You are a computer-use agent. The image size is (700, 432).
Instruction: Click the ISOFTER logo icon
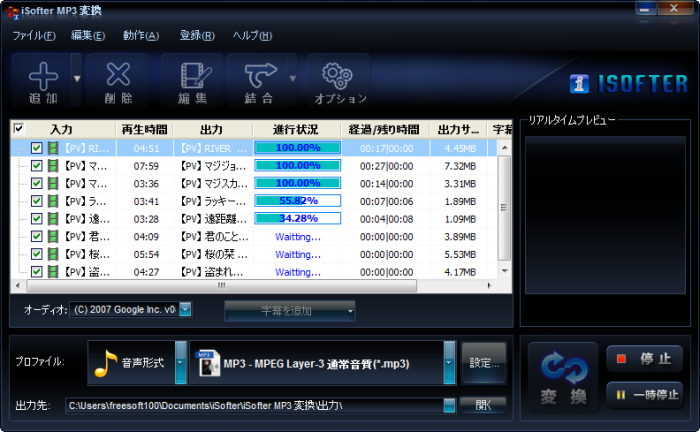[579, 83]
